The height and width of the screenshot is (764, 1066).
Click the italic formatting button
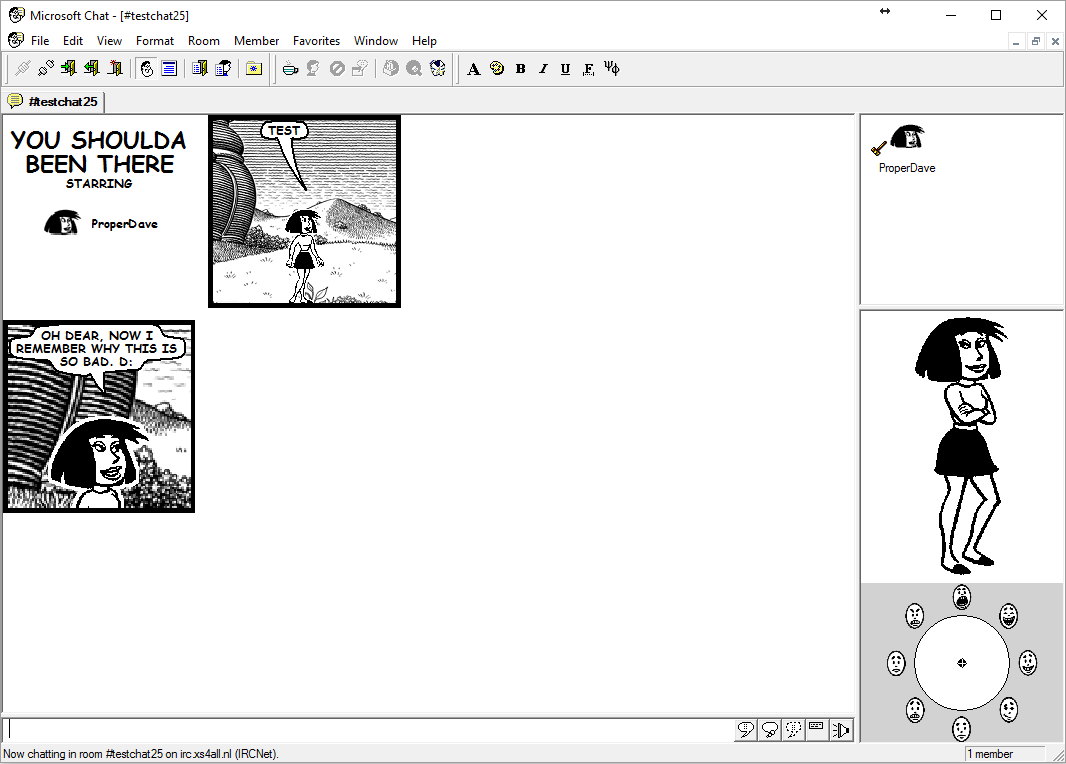point(543,69)
